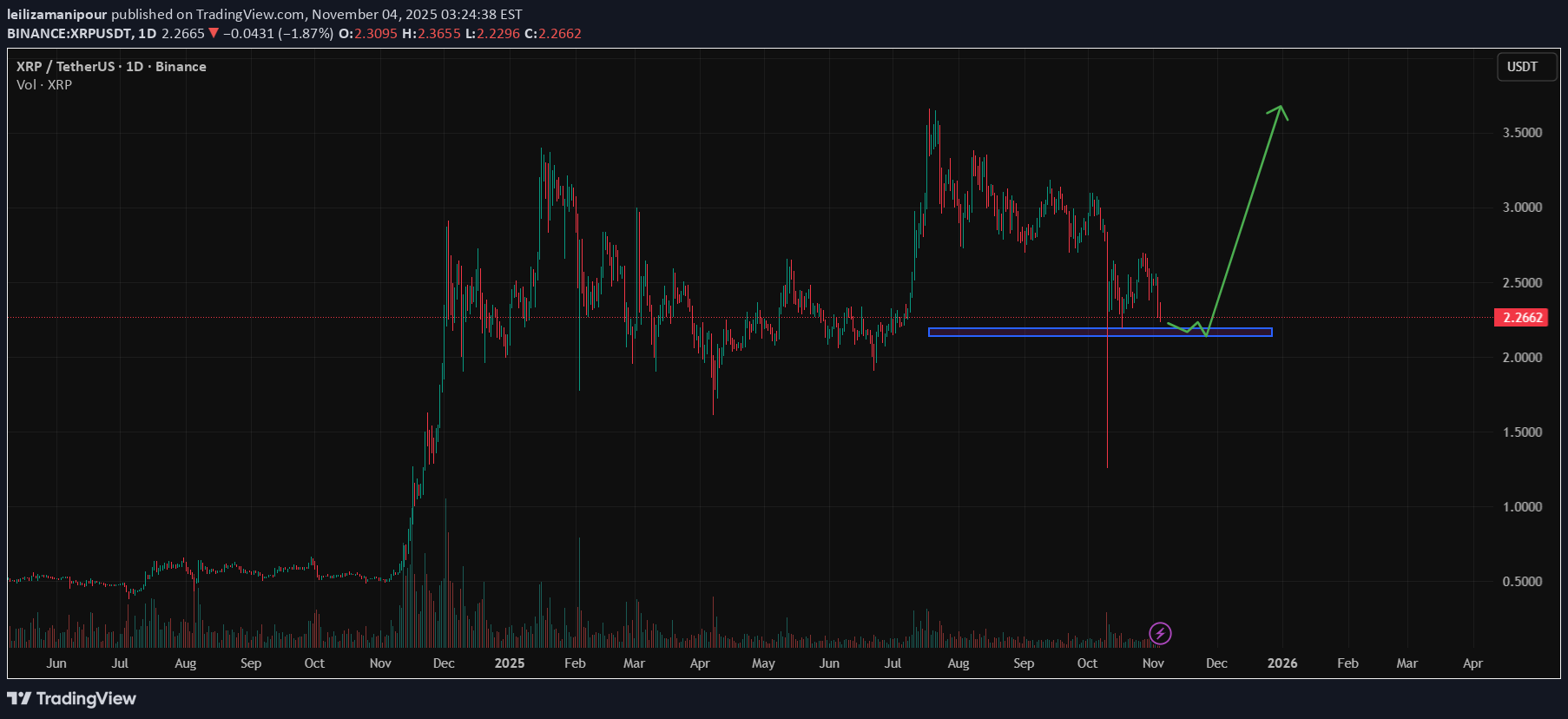Click the Dec label right of Nov
The height and width of the screenshot is (719, 1568).
[1216, 663]
